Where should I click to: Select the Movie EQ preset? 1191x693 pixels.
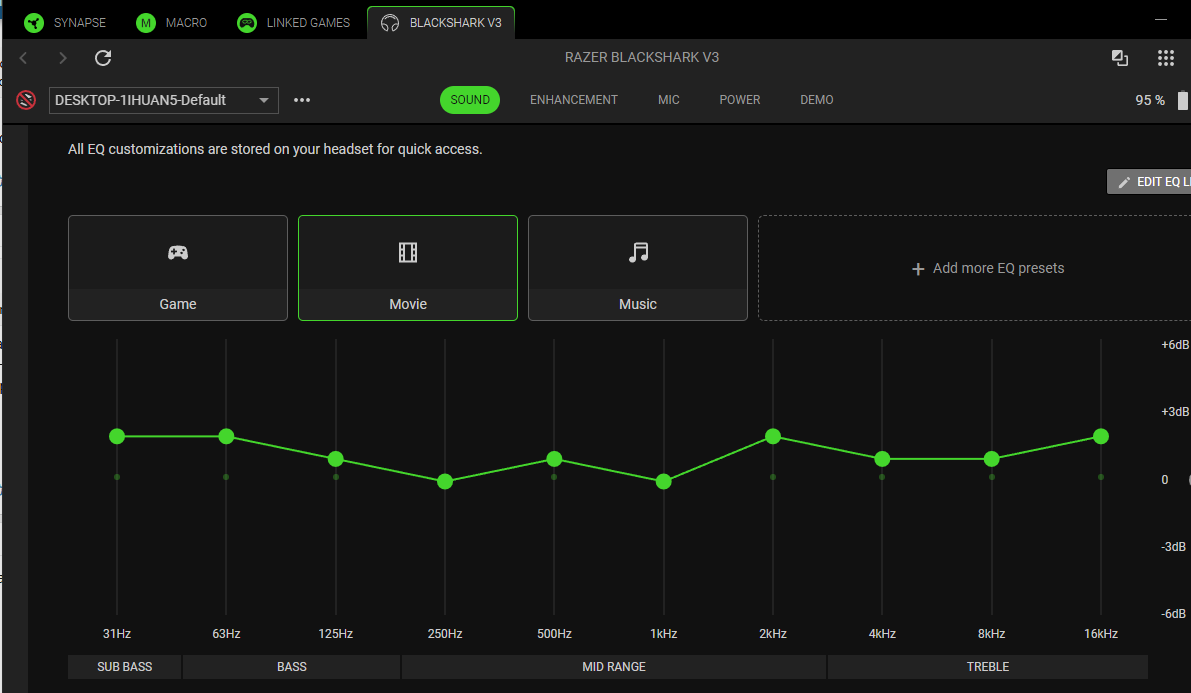(408, 268)
